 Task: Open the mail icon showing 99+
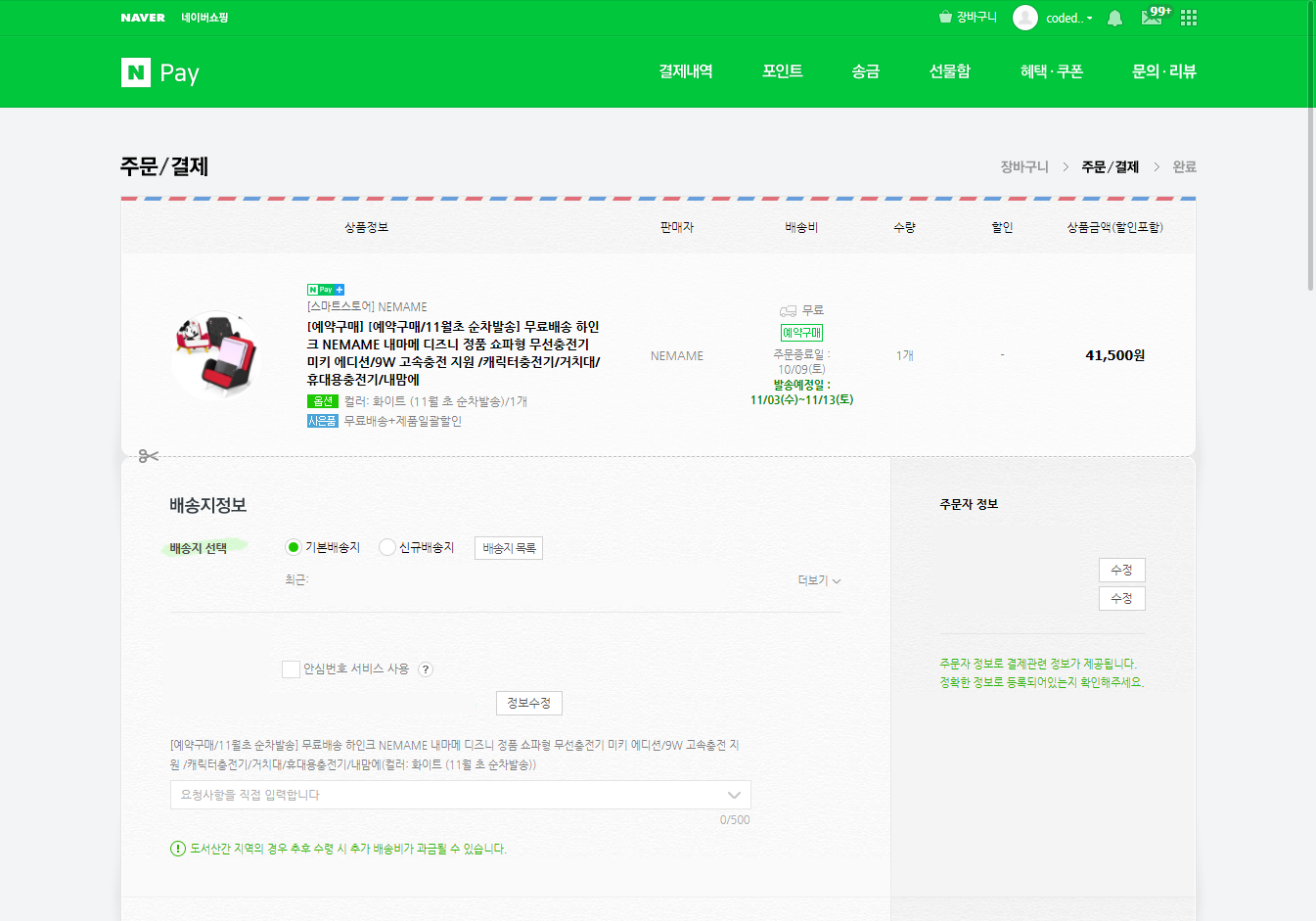pyautogui.click(x=1156, y=17)
